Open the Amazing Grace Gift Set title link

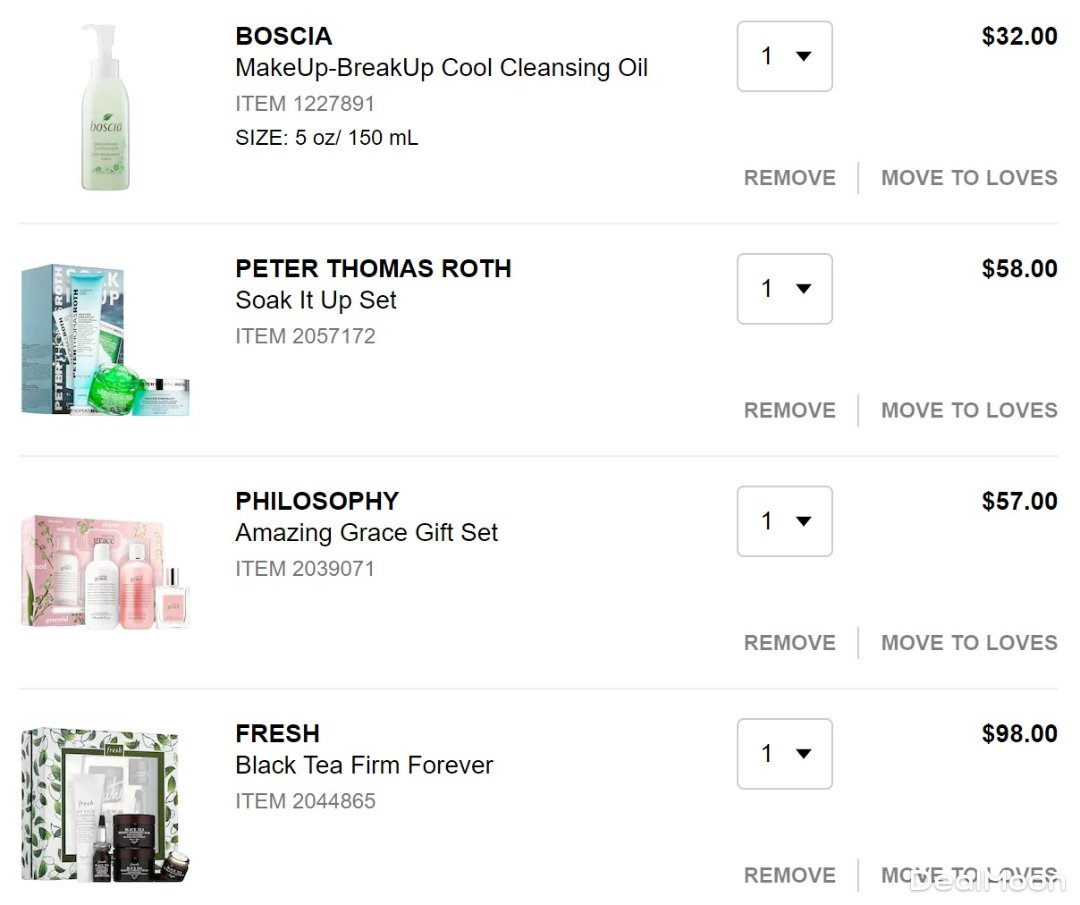click(x=366, y=532)
